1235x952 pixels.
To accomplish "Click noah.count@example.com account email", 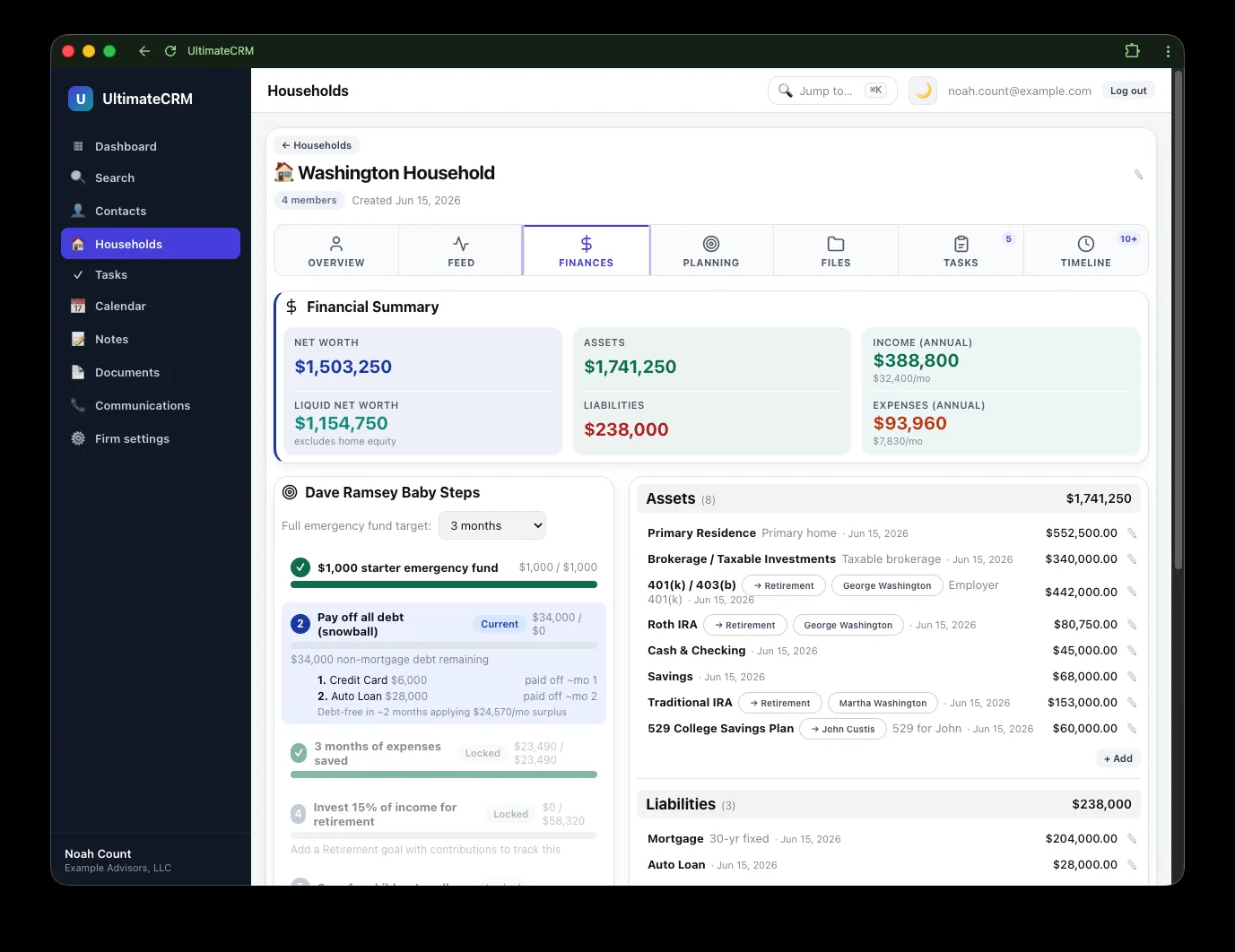I will 1020,91.
